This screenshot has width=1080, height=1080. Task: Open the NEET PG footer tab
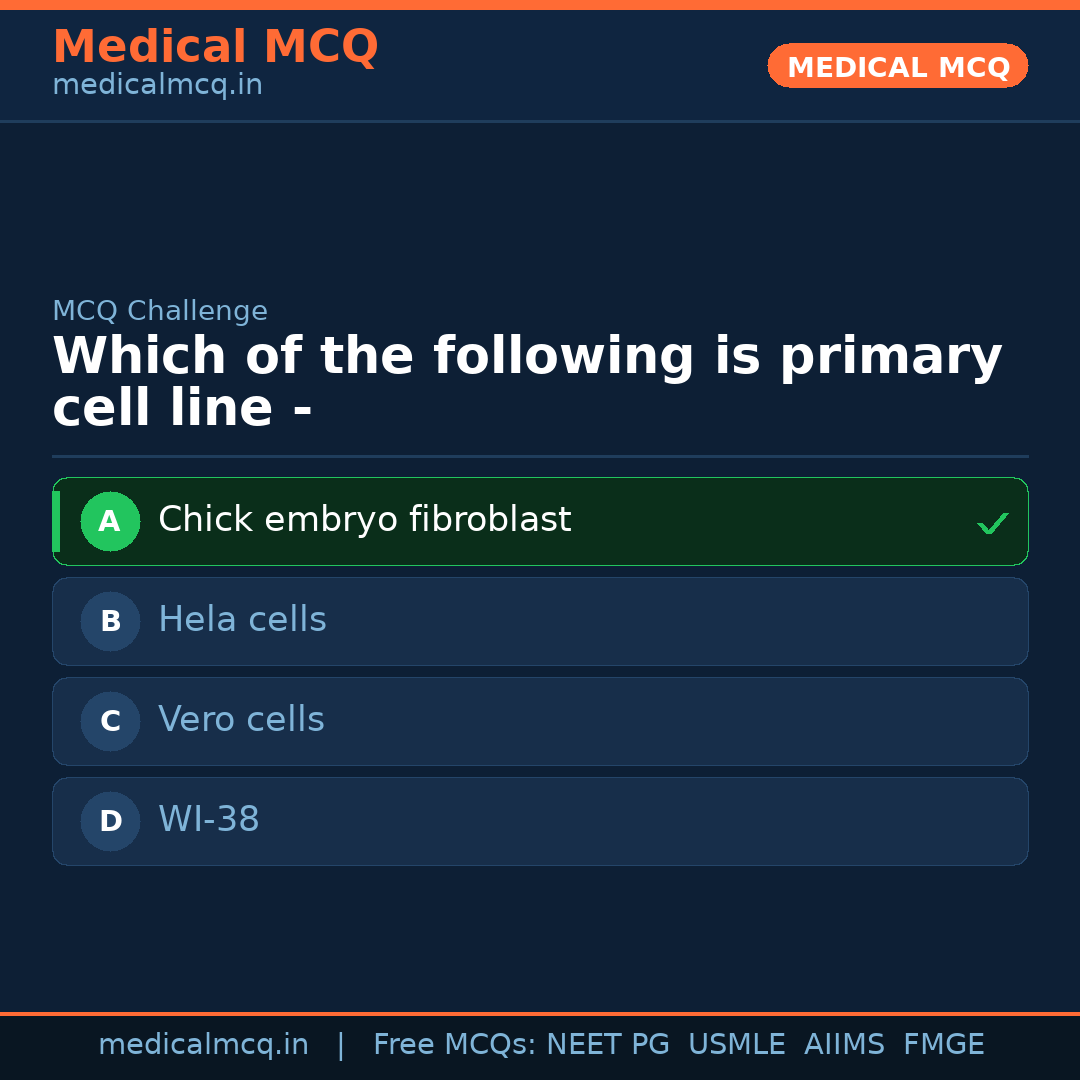coord(607,1044)
